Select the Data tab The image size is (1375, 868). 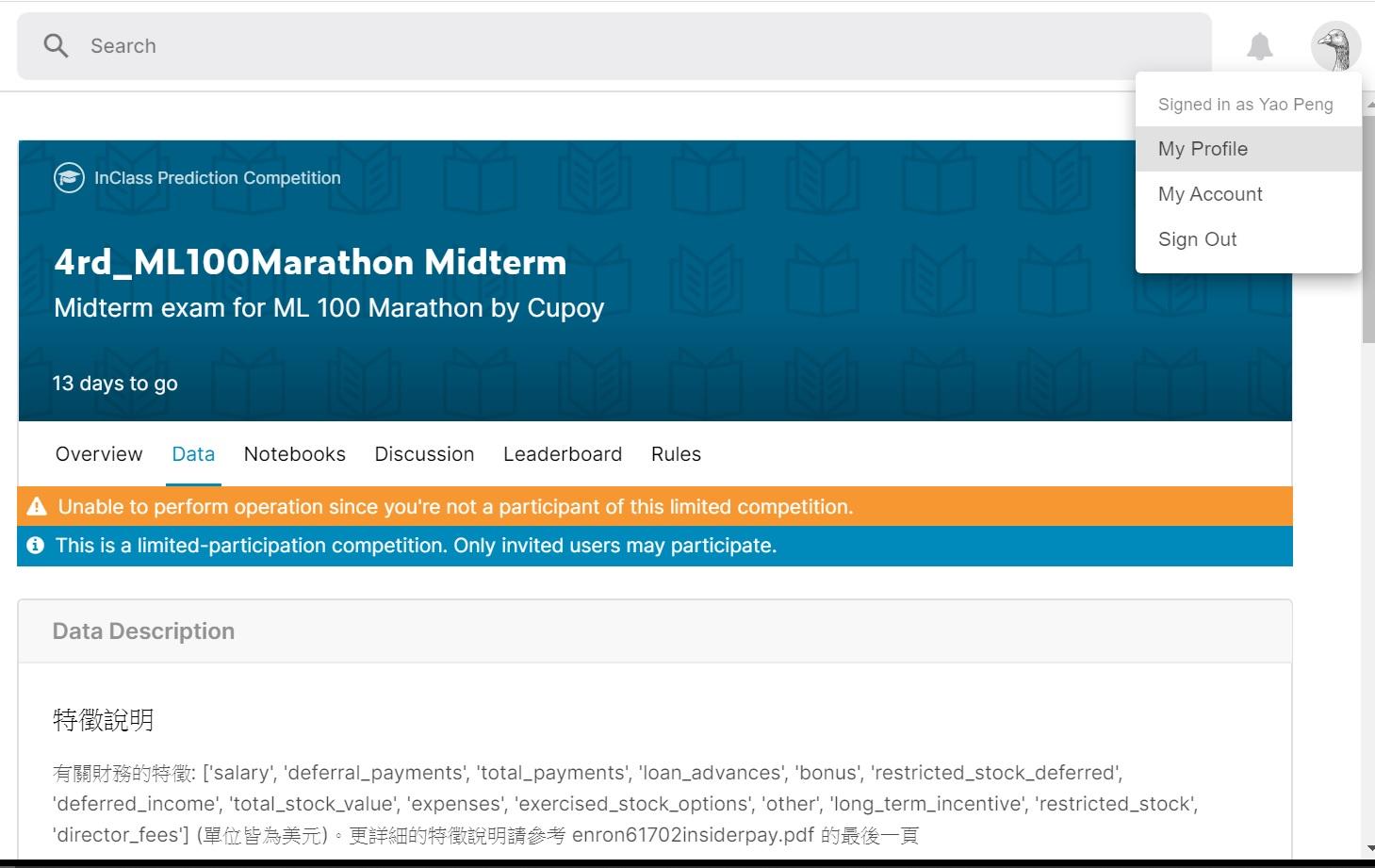click(x=193, y=454)
